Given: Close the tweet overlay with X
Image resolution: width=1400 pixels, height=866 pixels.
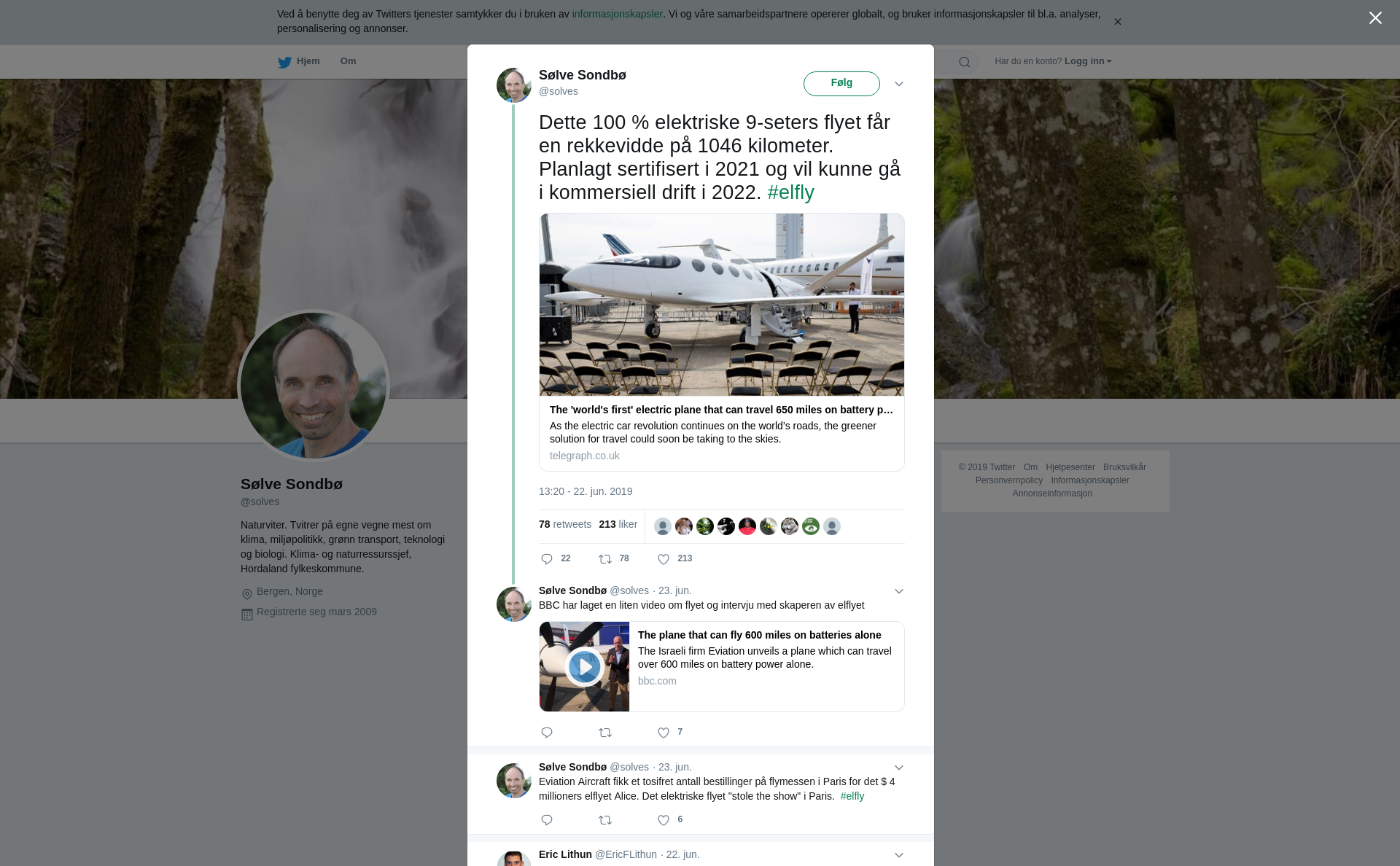Looking at the screenshot, I should 1375,18.
